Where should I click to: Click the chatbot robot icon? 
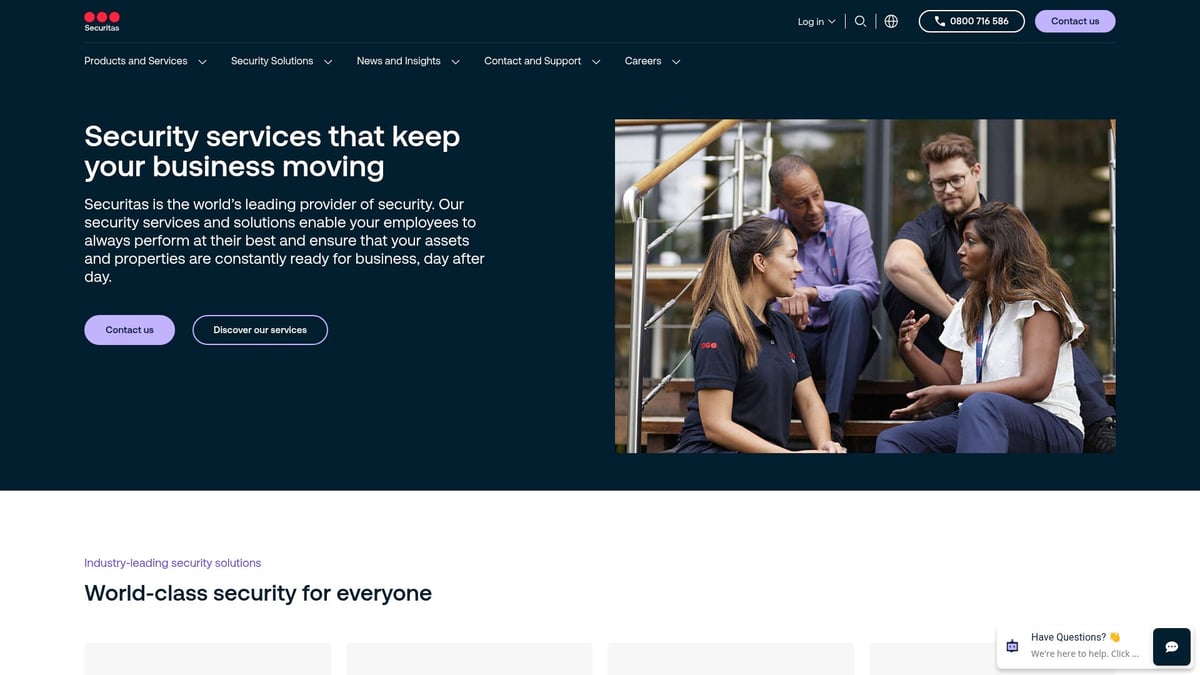coord(1012,646)
